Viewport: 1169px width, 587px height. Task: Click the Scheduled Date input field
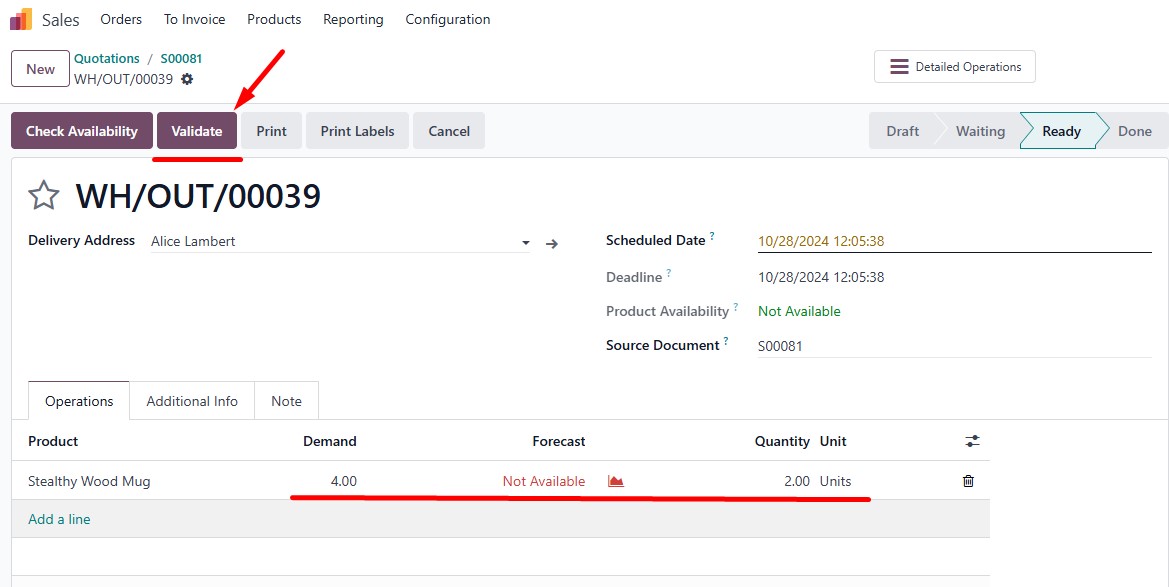(954, 241)
